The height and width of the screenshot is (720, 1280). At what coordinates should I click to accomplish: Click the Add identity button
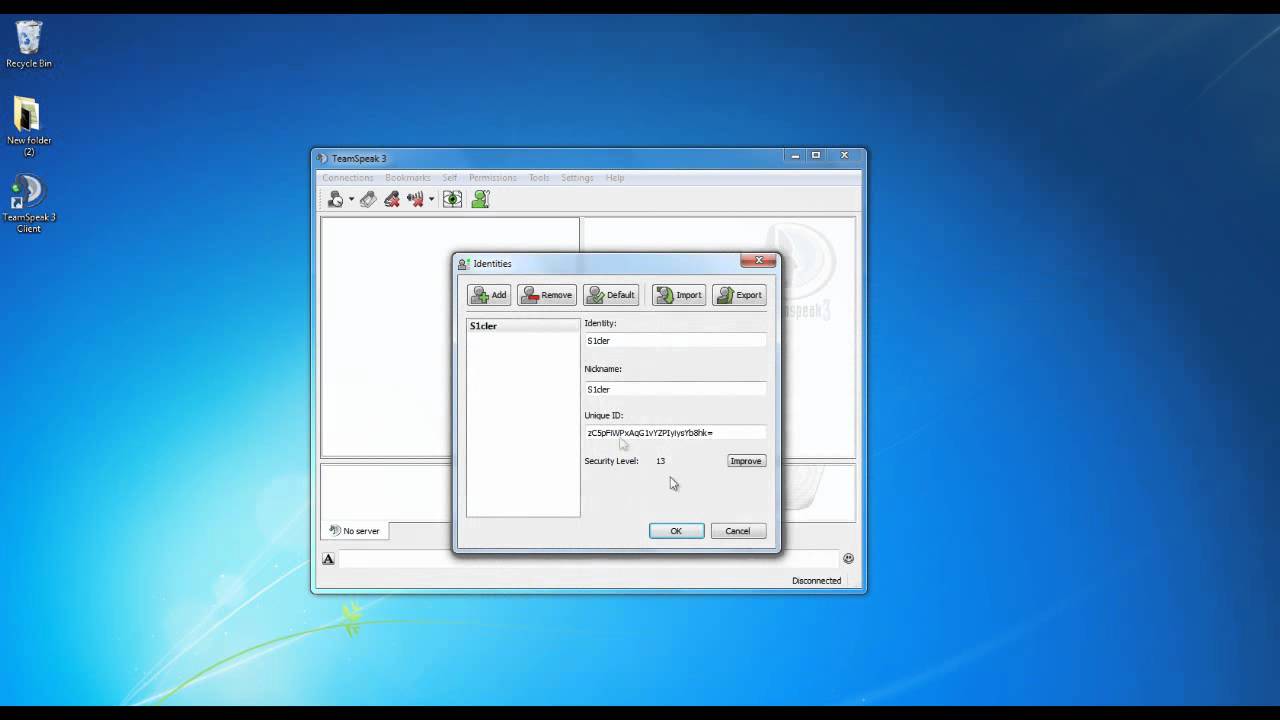tap(489, 295)
